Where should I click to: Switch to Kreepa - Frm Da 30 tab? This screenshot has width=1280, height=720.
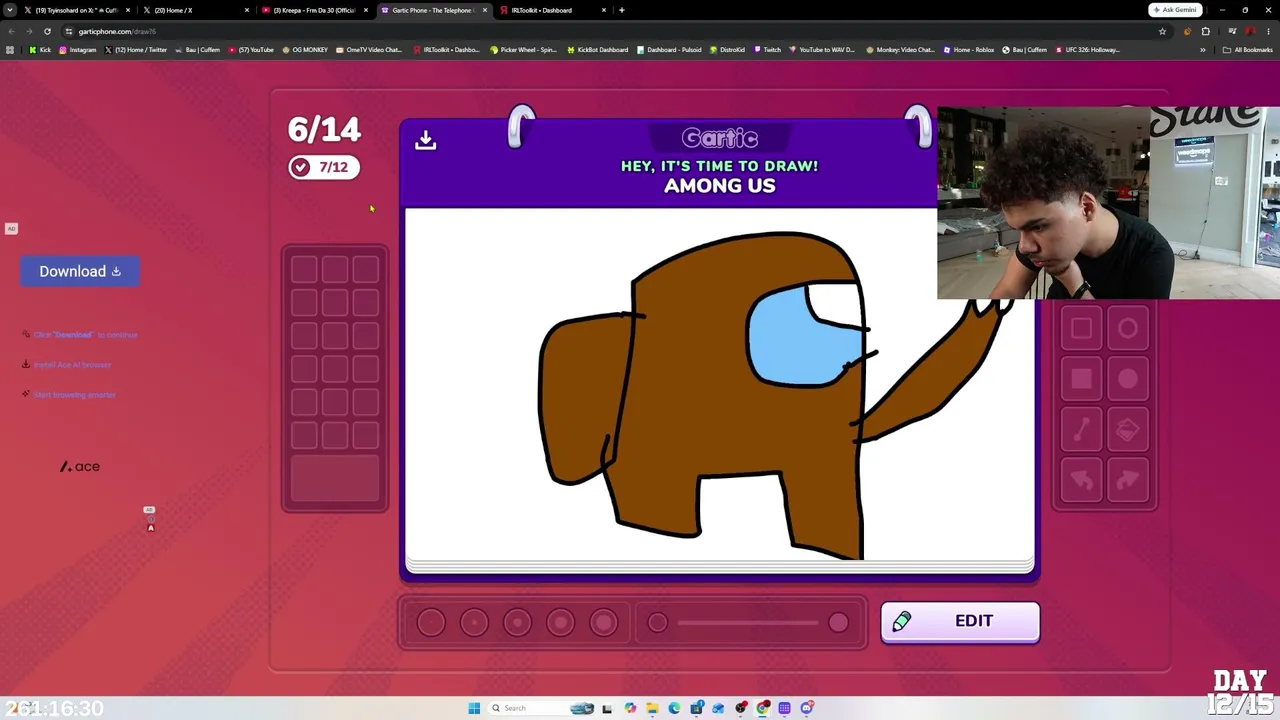click(314, 10)
